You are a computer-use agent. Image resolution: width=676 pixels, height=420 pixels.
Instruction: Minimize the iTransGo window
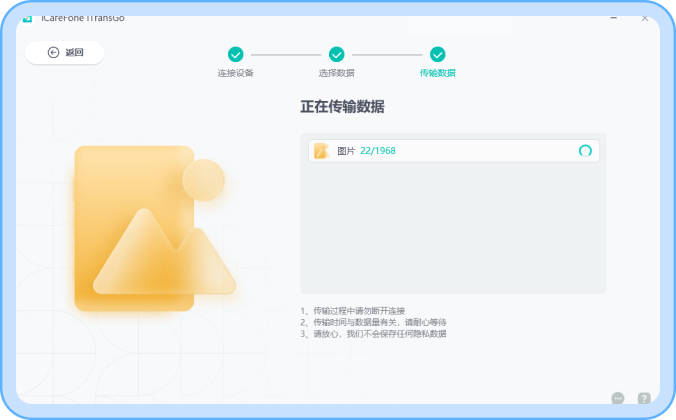pos(613,18)
